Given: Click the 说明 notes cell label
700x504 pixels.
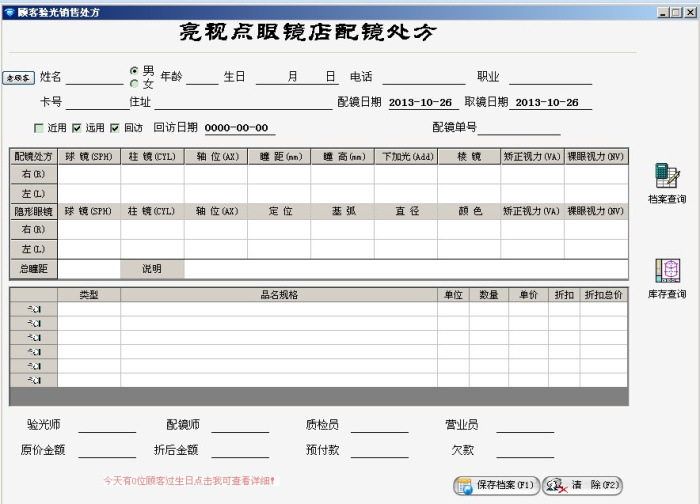Looking at the screenshot, I should [152, 269].
